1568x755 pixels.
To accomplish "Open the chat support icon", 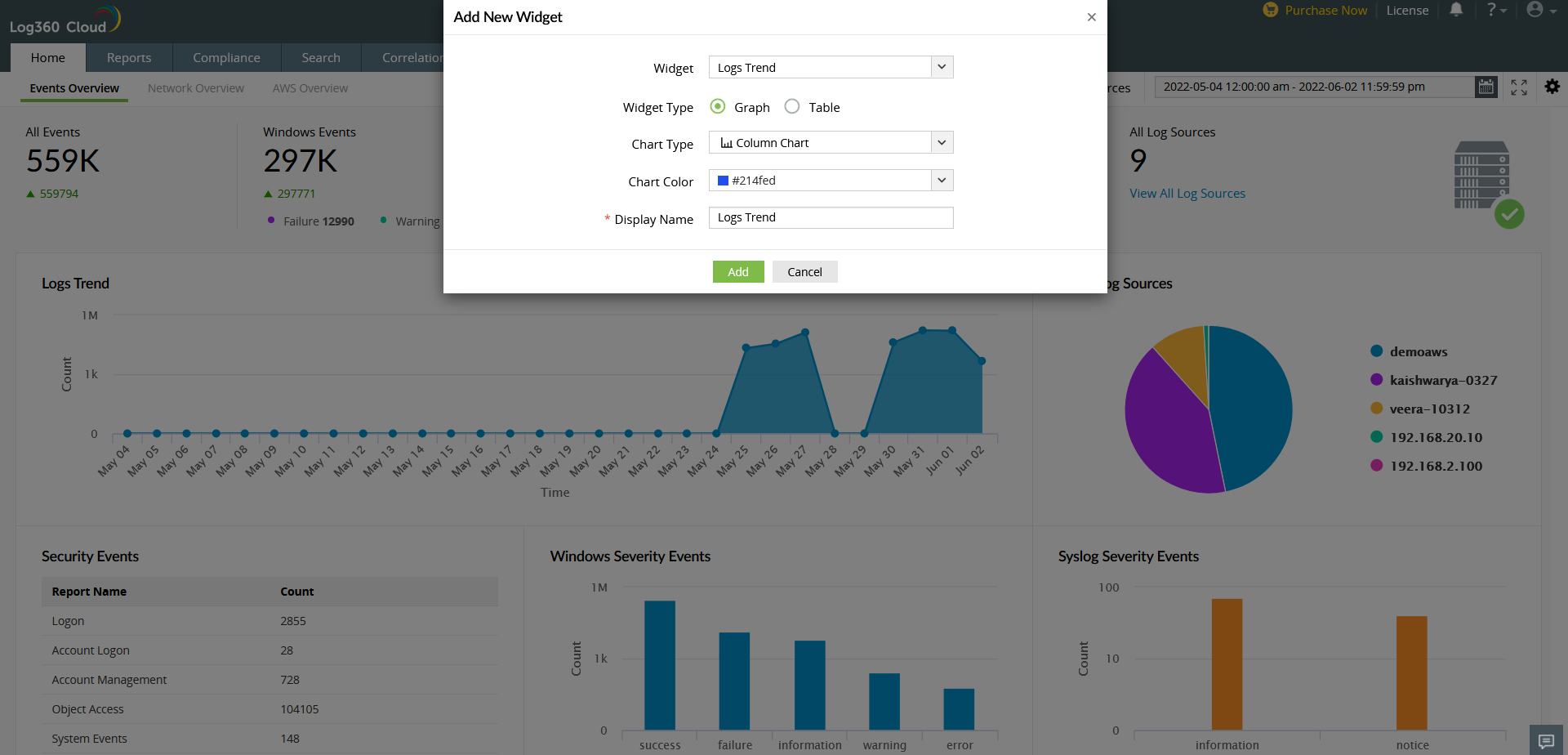I will click(1546, 740).
